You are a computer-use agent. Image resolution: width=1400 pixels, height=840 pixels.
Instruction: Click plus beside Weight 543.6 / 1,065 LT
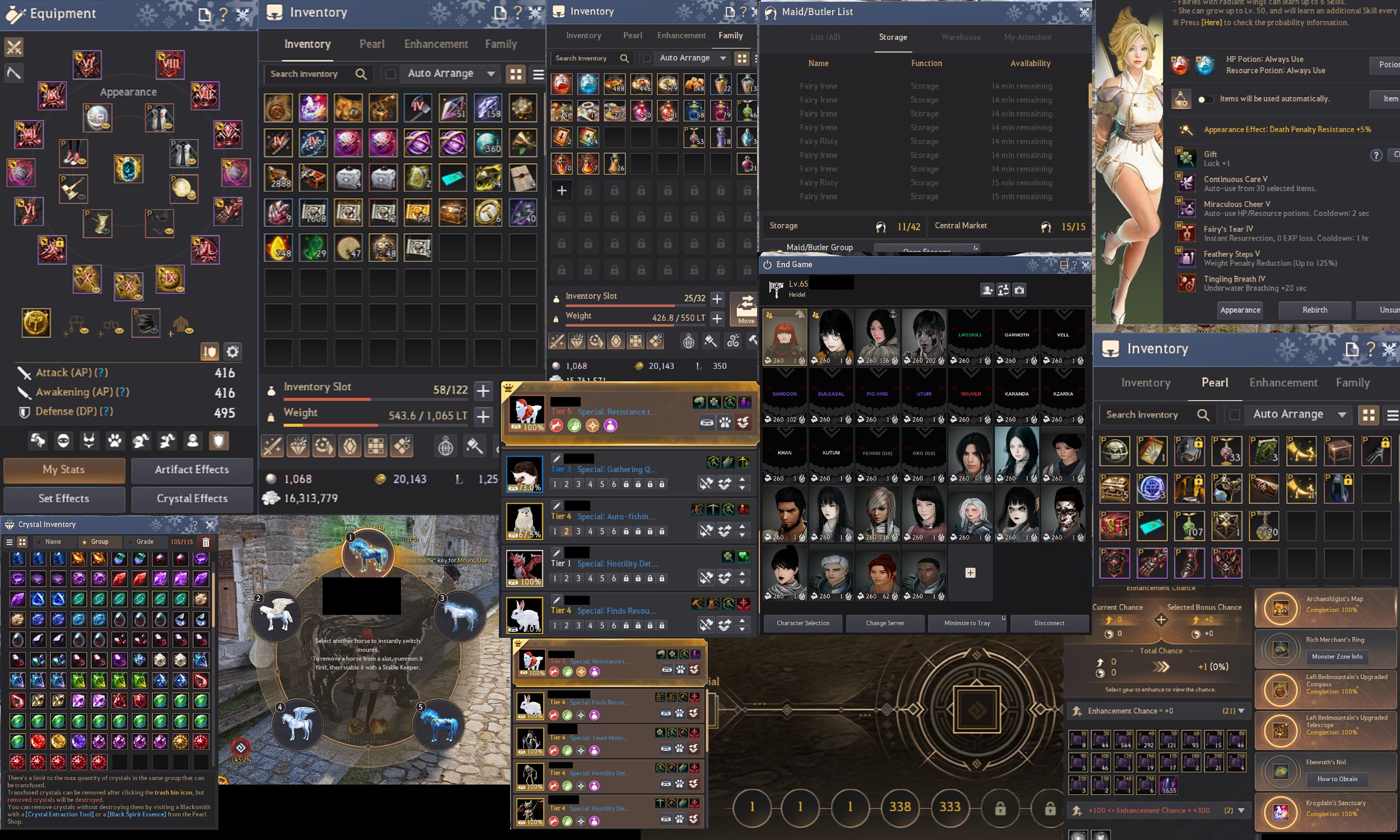(483, 417)
